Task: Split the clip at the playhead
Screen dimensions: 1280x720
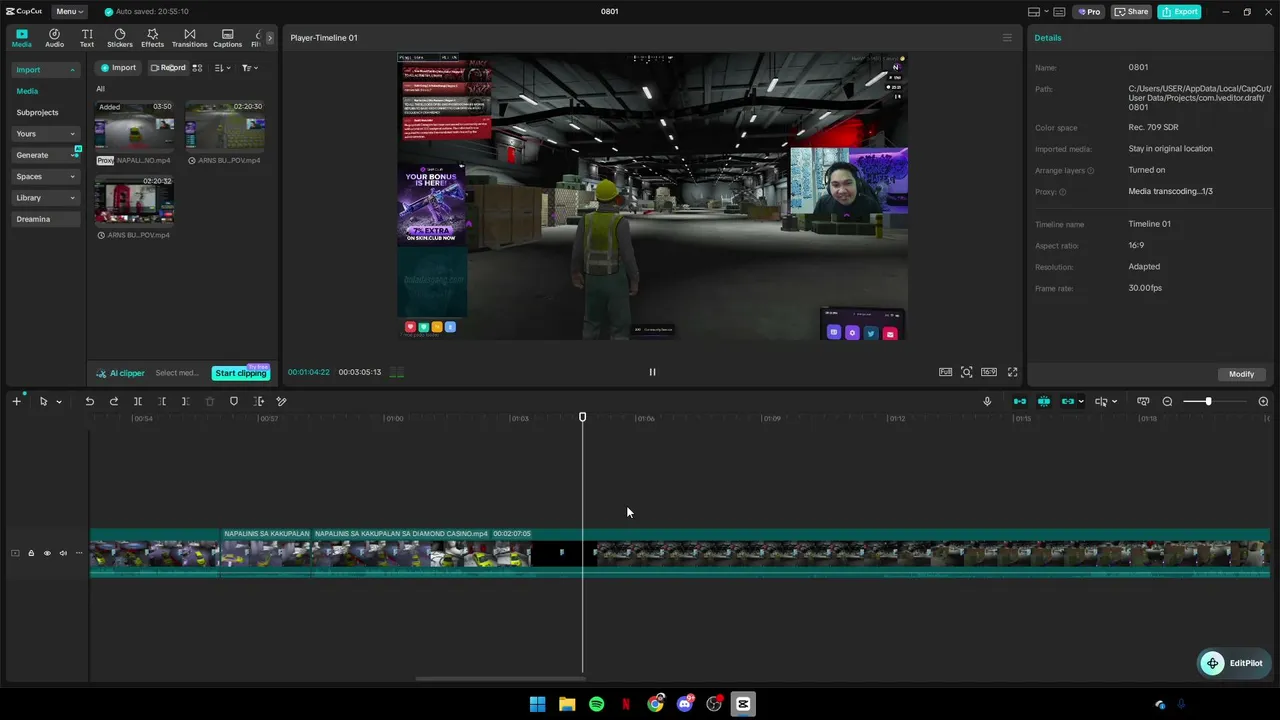Action: coord(138,401)
